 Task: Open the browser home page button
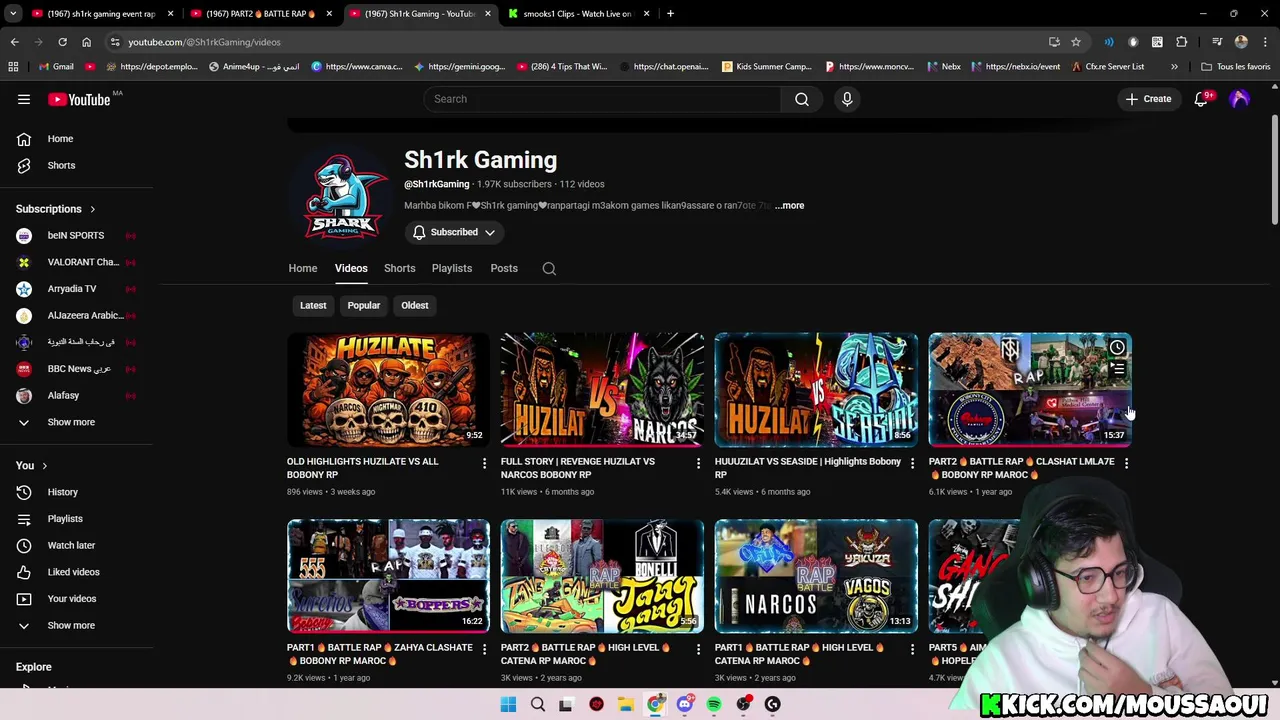[86, 42]
